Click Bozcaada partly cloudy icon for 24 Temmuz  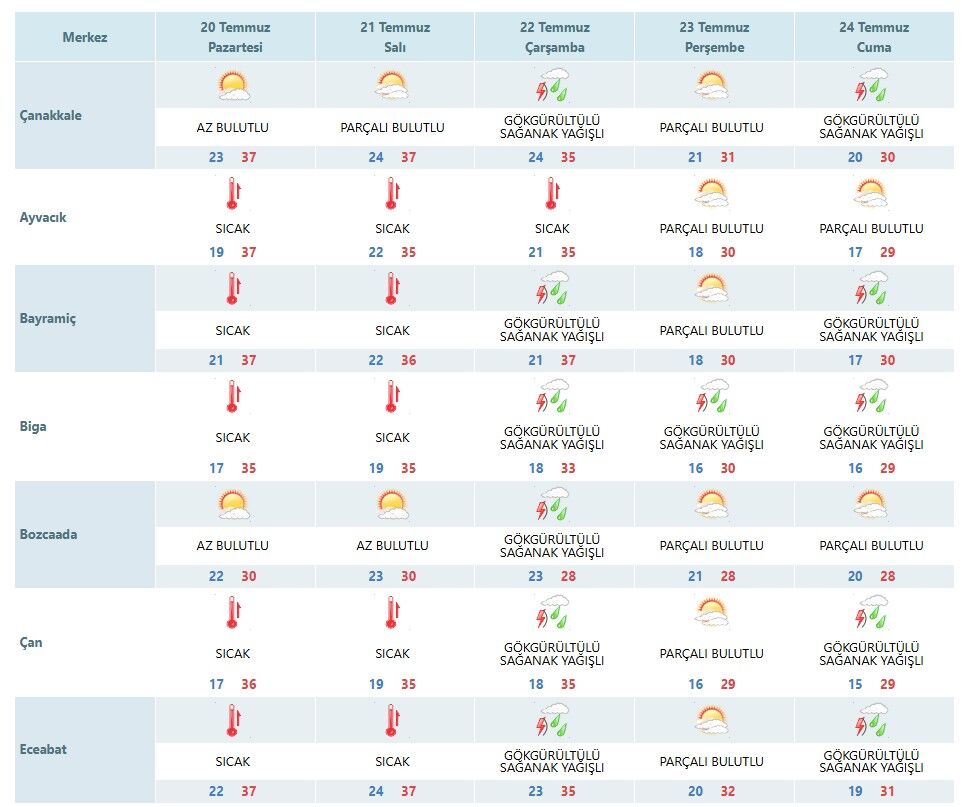click(872, 503)
